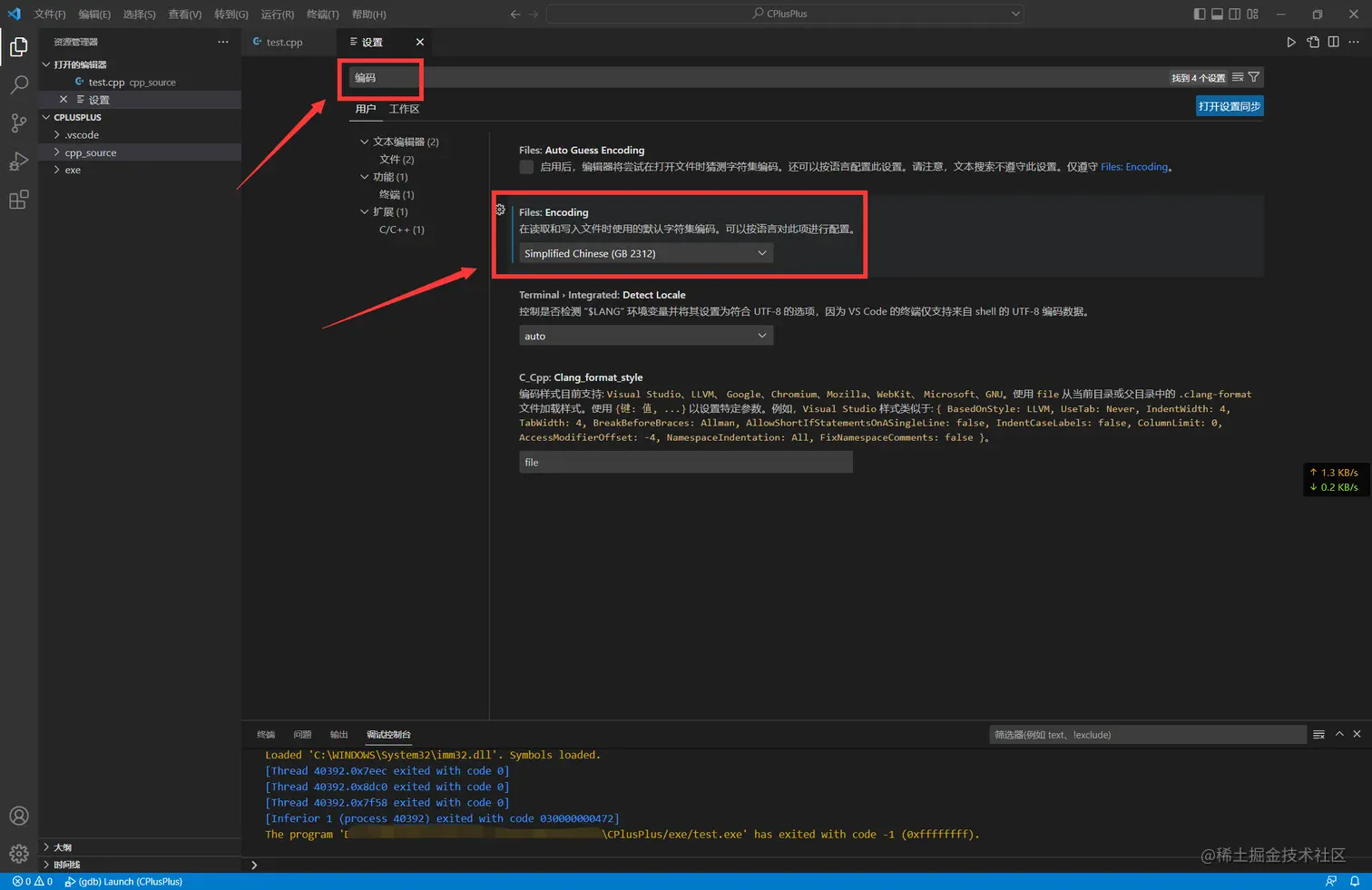The width and height of the screenshot is (1372, 890).
Task: Open the 文件(F) menu
Action: [x=50, y=14]
